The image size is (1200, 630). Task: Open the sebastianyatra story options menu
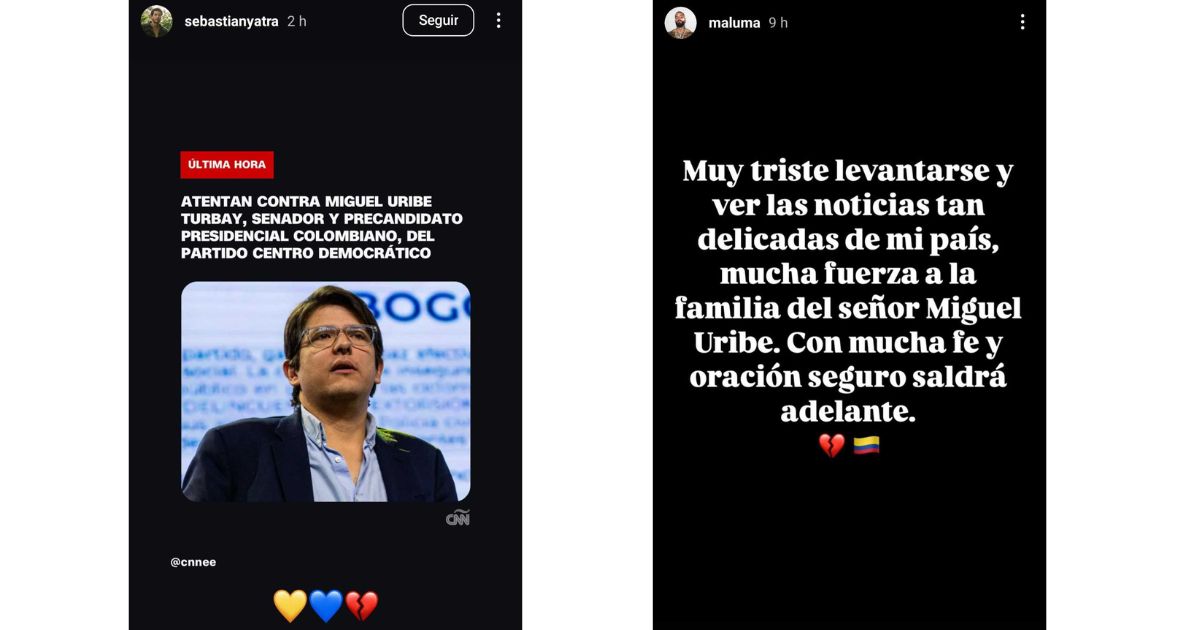pos(498,20)
